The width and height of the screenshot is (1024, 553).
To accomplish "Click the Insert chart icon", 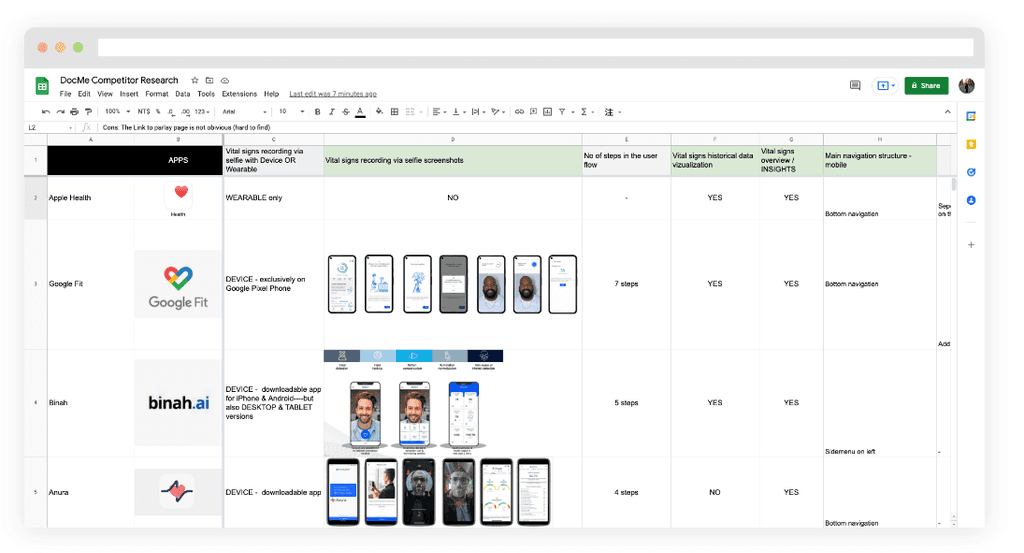I will click(x=547, y=112).
